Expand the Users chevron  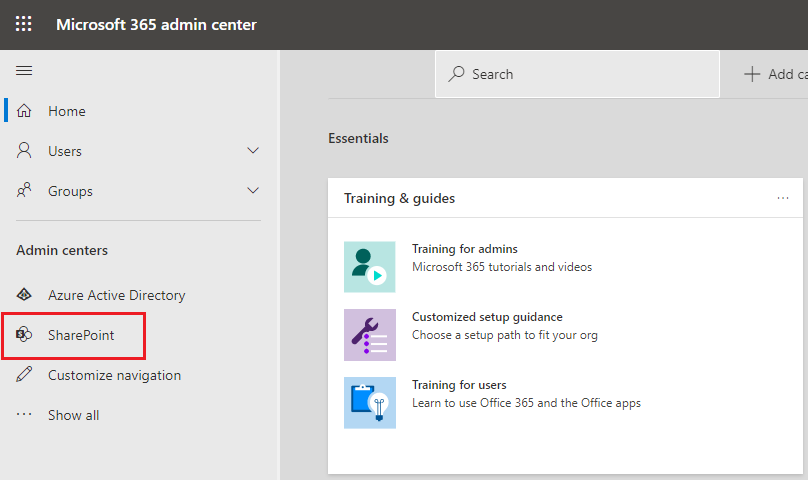252,151
